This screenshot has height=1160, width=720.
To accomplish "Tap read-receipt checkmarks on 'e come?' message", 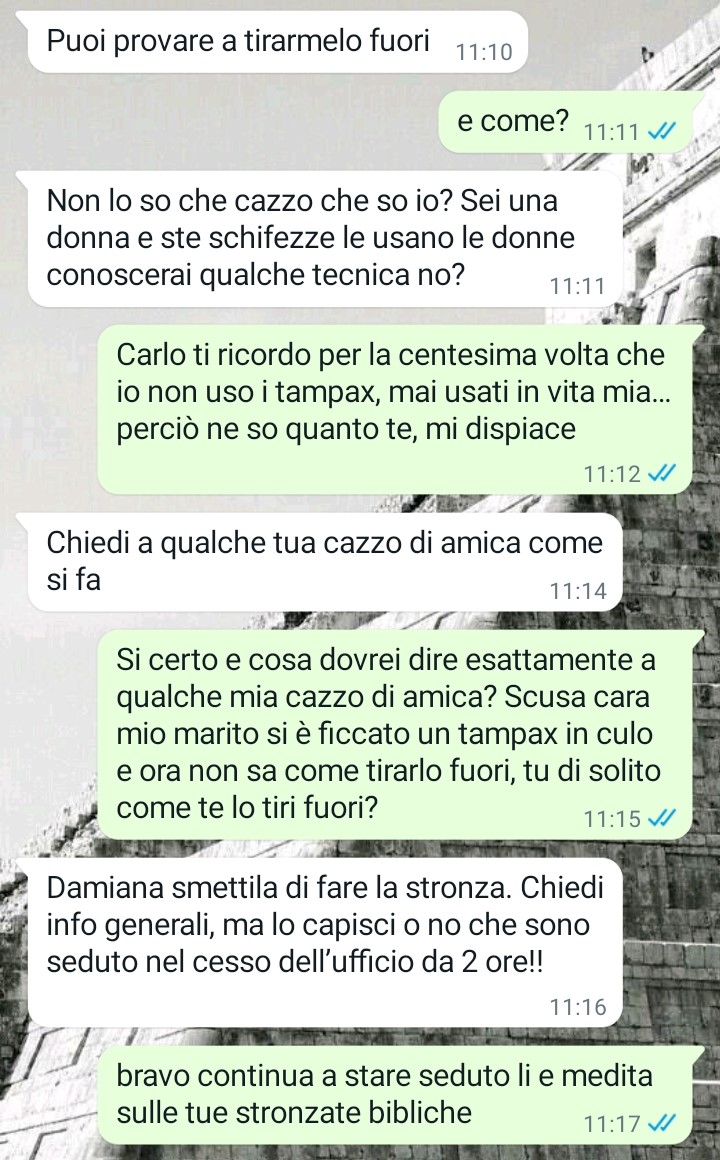I will point(660,132).
